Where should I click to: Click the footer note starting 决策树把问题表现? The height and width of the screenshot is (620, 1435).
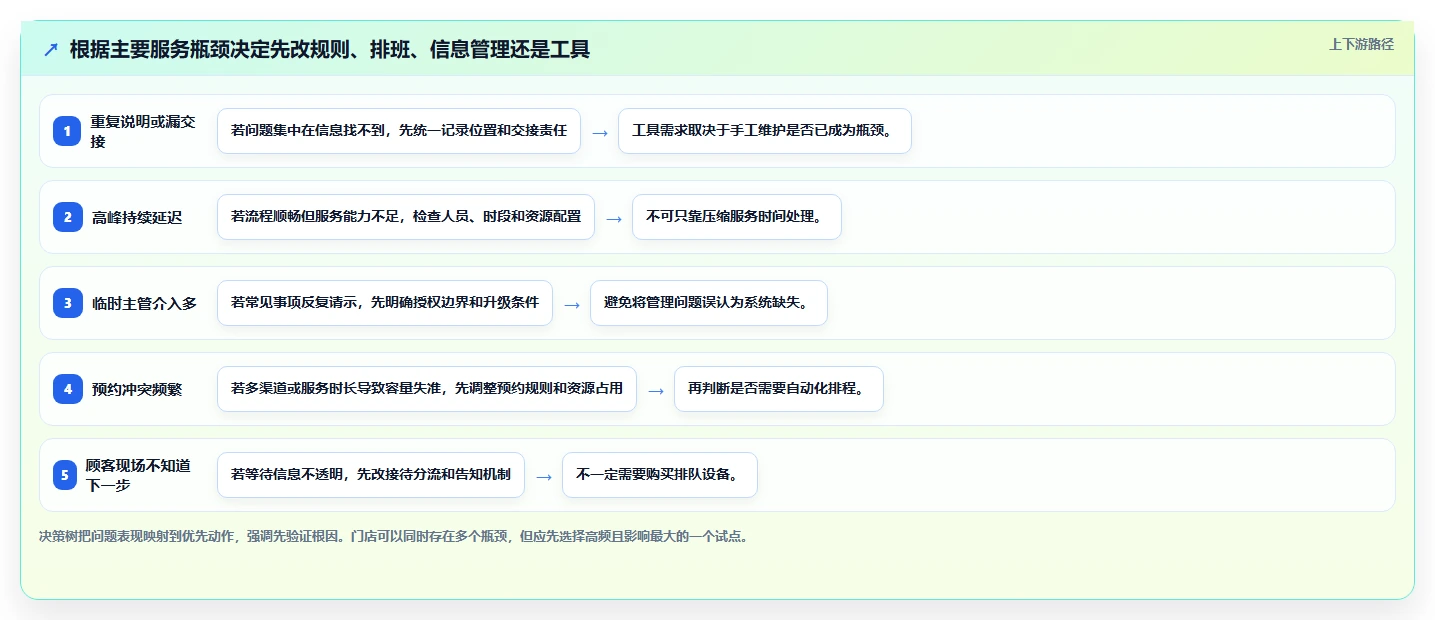coord(394,536)
